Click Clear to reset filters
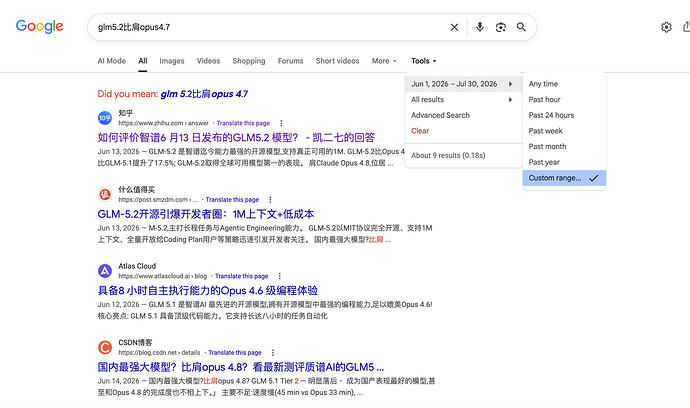This screenshot has width=690, height=408. (x=420, y=131)
